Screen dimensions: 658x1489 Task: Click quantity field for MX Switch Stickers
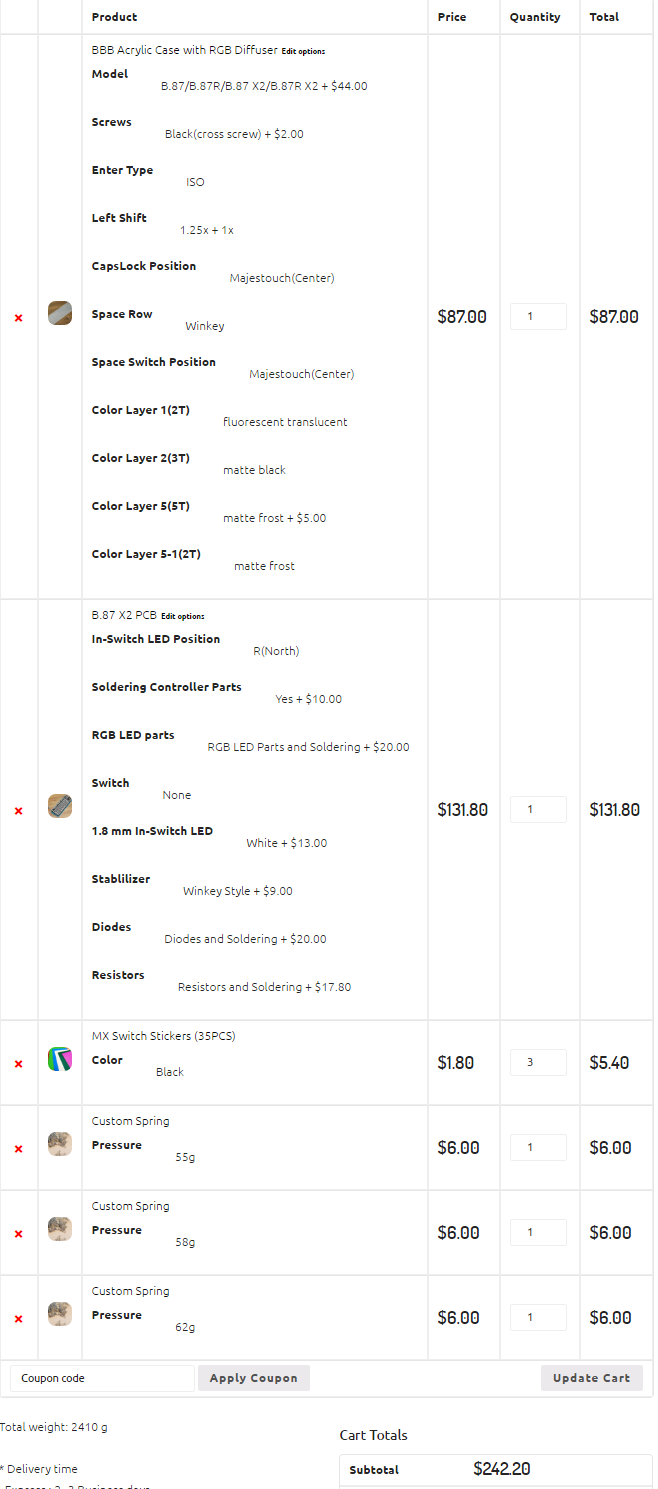[x=538, y=1062]
